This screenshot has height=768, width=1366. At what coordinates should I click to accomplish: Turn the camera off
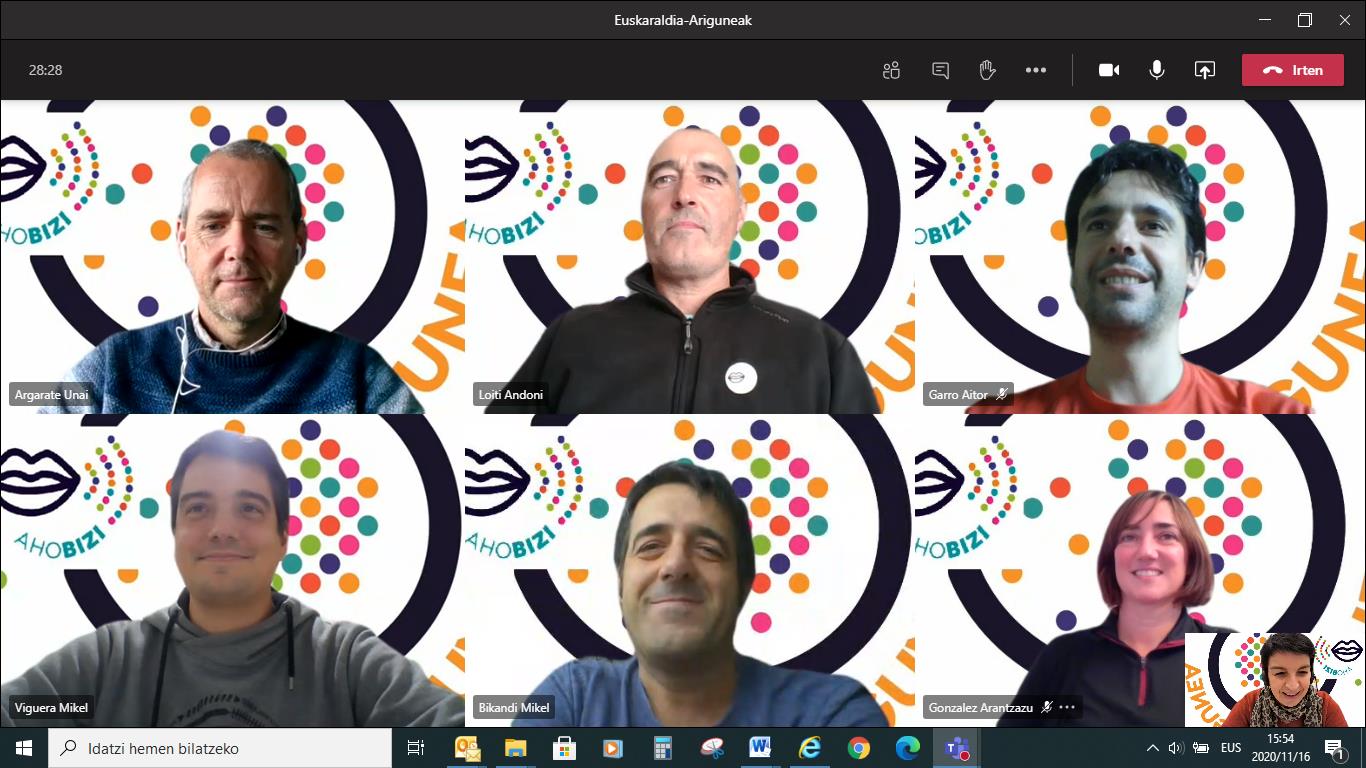(1109, 70)
